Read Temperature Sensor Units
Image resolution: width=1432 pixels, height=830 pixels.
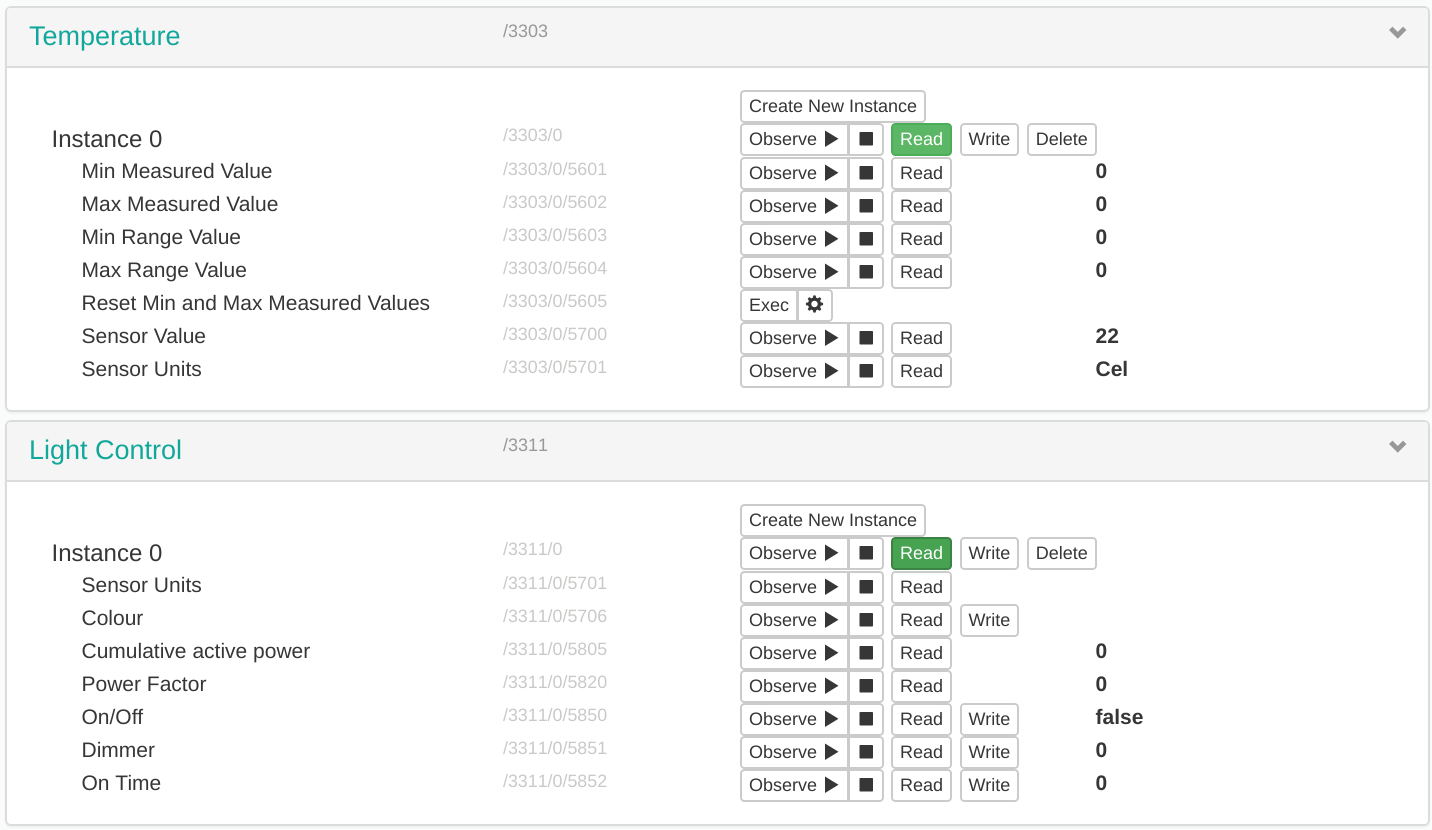click(921, 371)
